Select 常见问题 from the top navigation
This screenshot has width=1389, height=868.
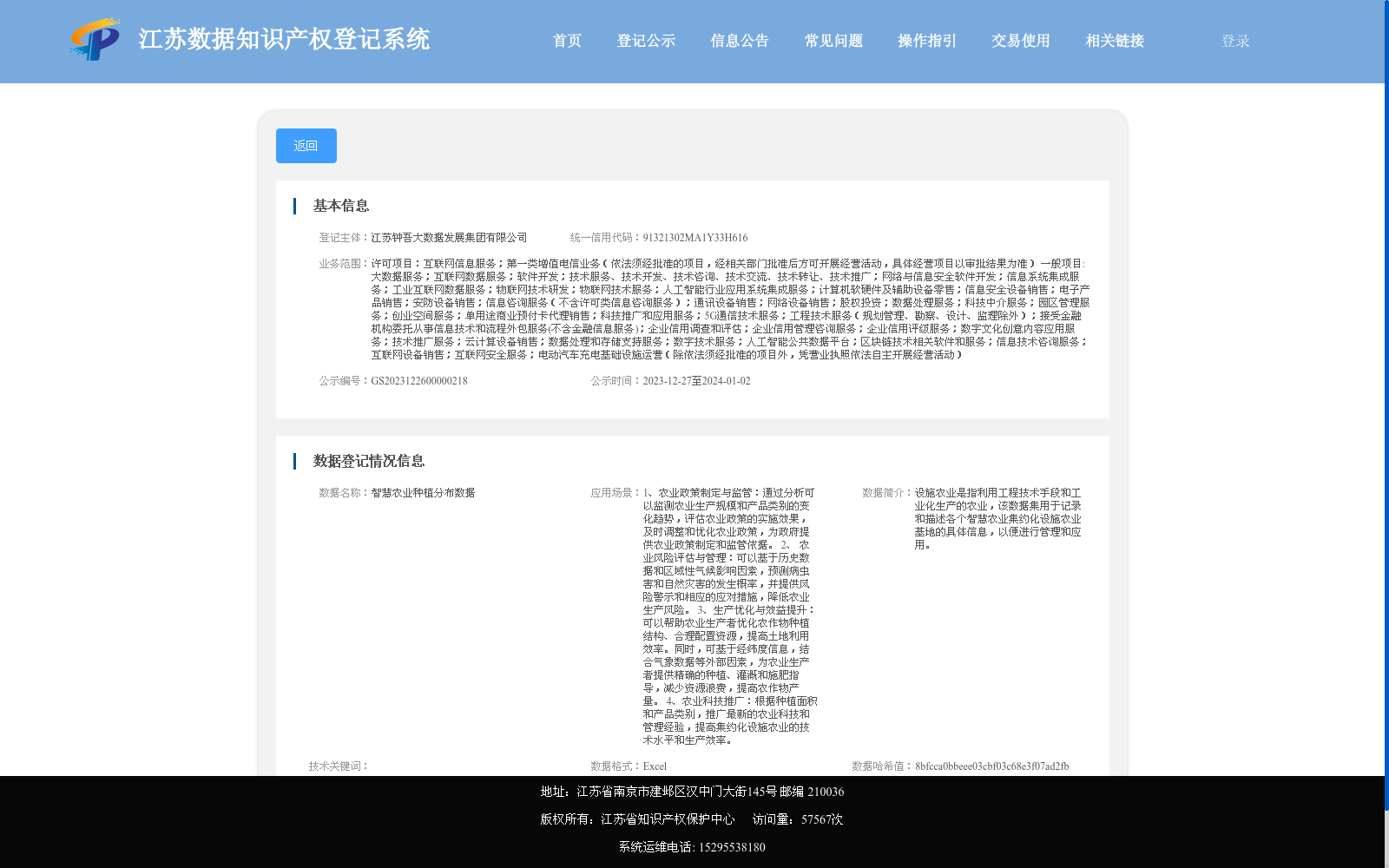click(x=833, y=41)
